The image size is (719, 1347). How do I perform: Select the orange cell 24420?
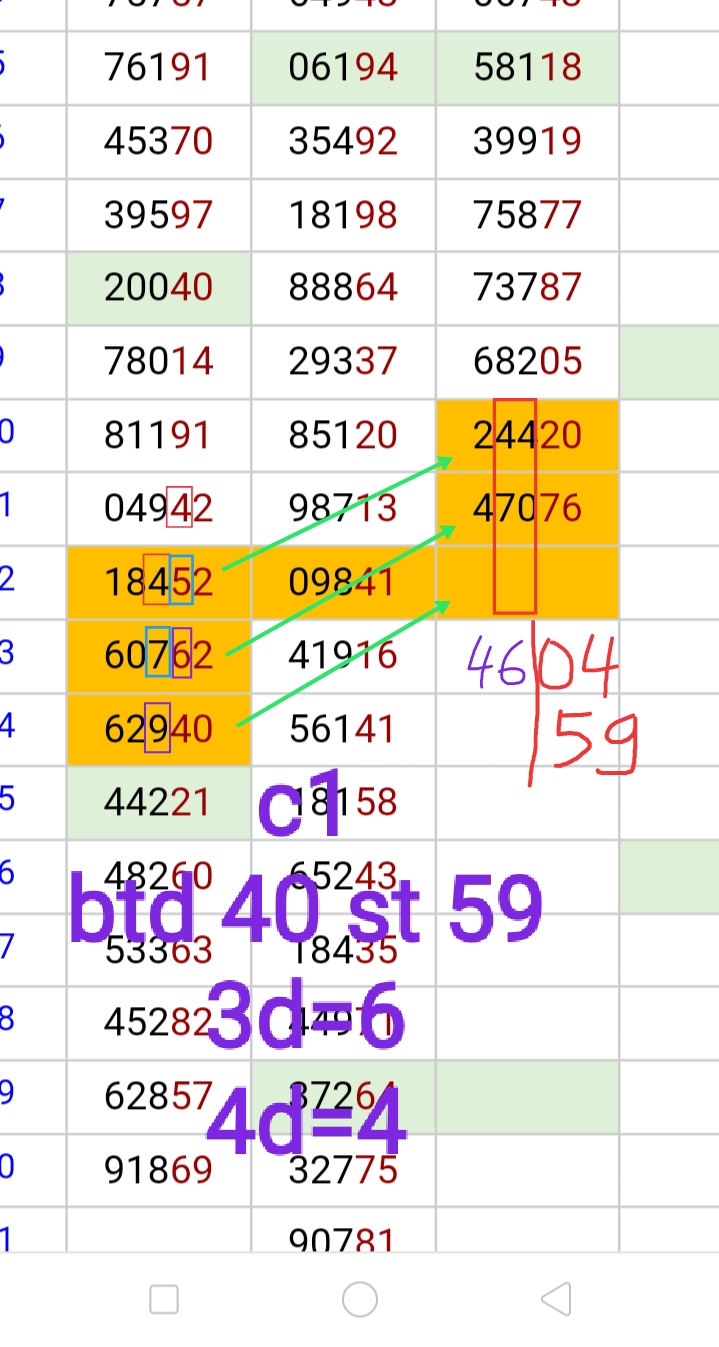point(527,435)
